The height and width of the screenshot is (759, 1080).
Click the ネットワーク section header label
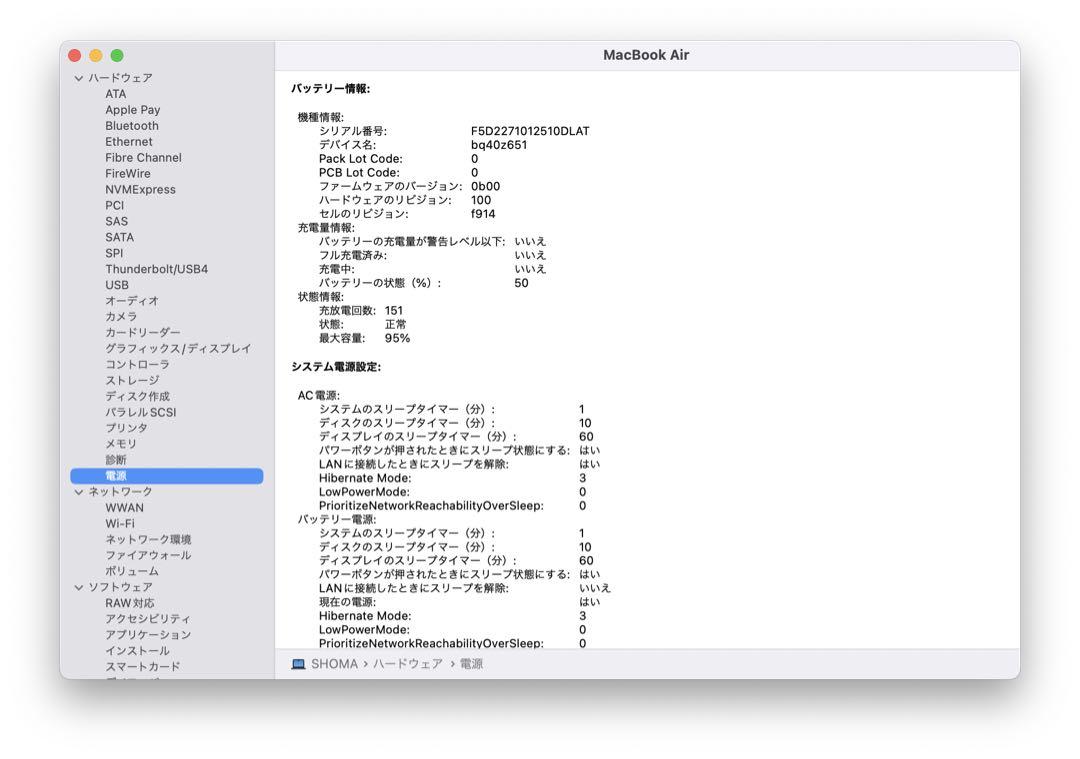[x=121, y=492]
